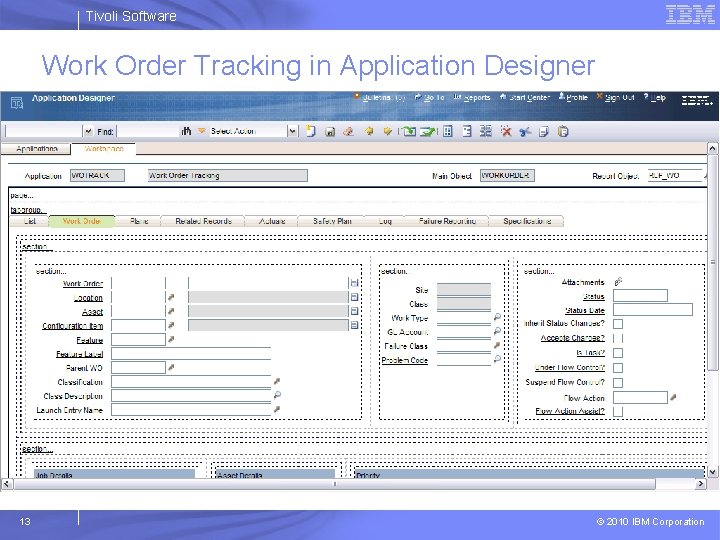Viewport: 720px width, 540px height.
Task: Click the red X delete control icon
Action: [x=506, y=132]
